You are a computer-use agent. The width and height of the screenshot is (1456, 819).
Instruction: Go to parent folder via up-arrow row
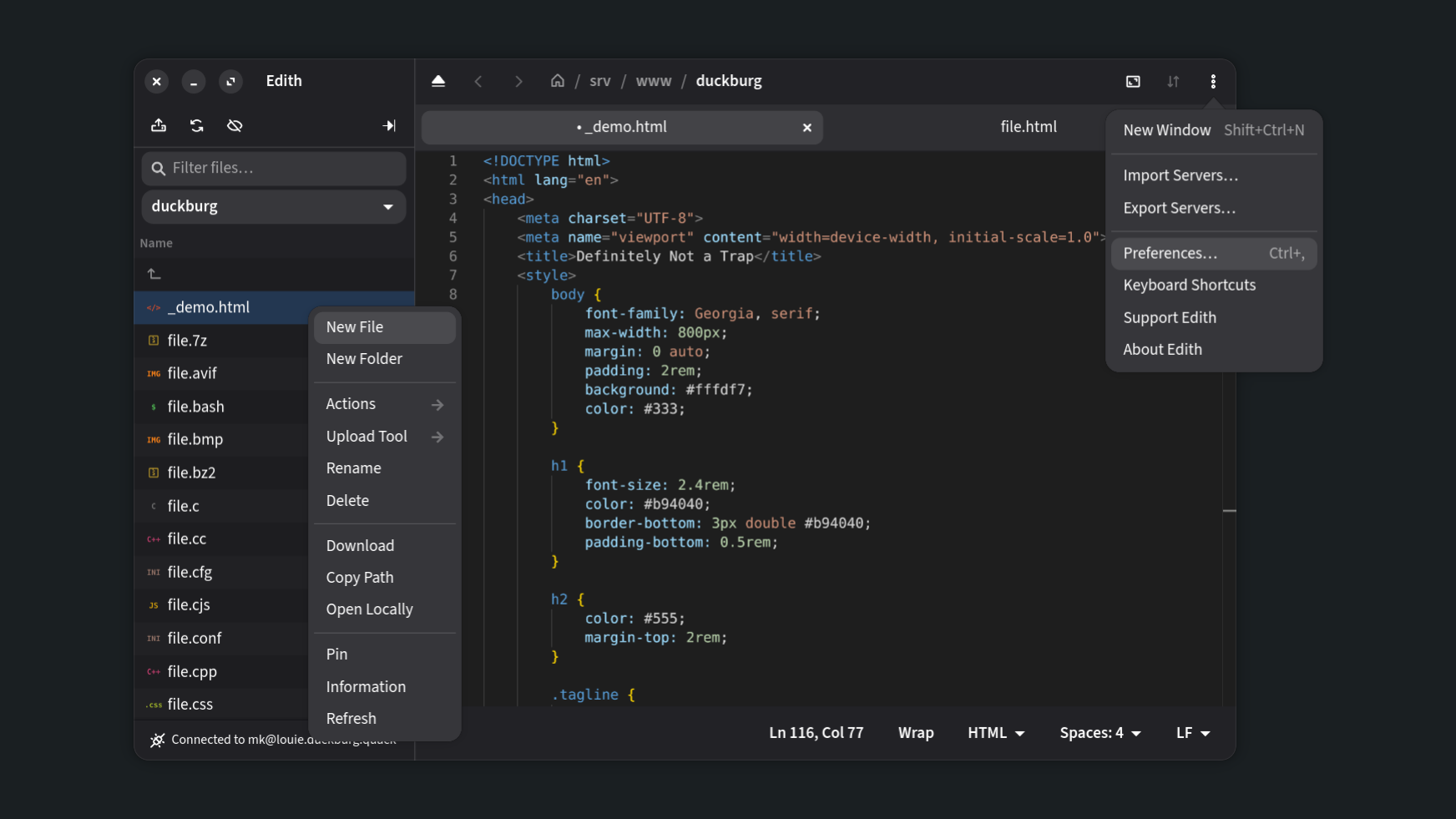click(274, 274)
